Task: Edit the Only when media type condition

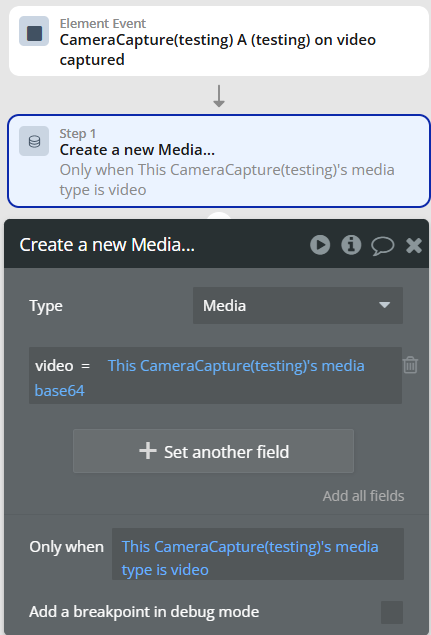Action: [258, 554]
